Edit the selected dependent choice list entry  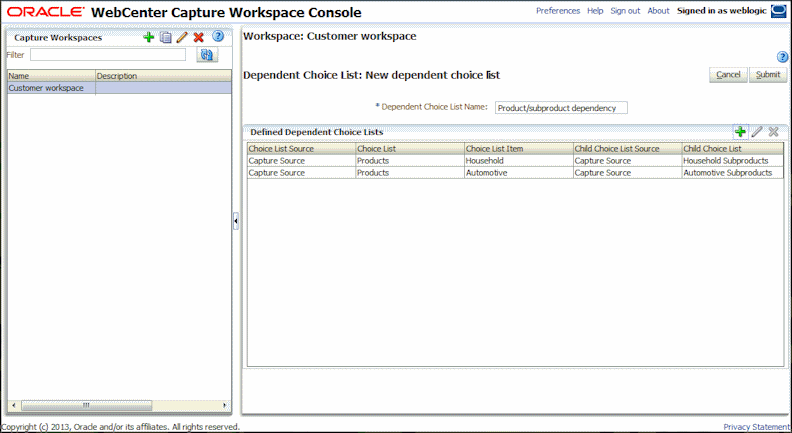click(x=757, y=132)
